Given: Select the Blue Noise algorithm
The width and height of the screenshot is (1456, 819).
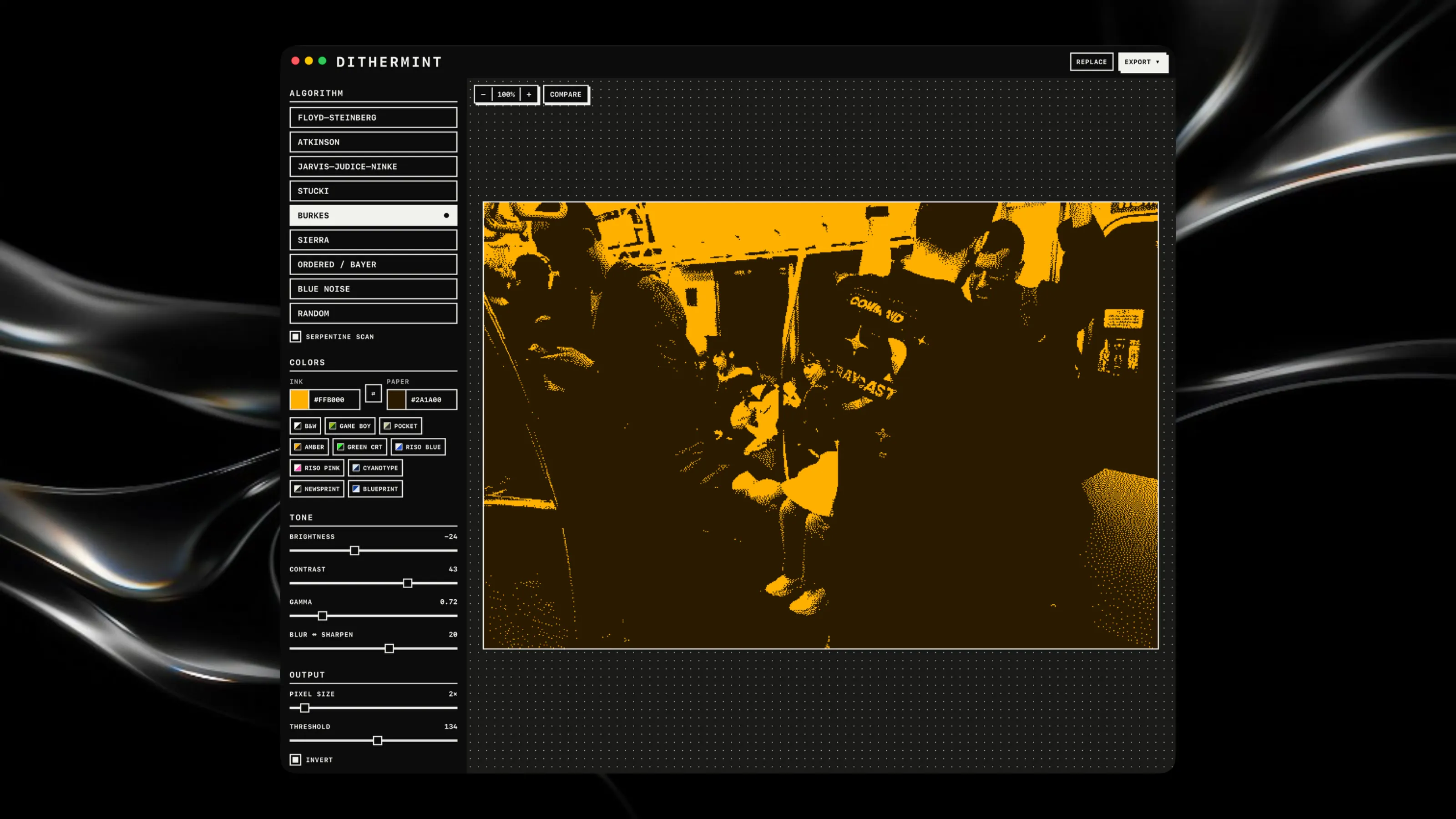Looking at the screenshot, I should point(373,289).
